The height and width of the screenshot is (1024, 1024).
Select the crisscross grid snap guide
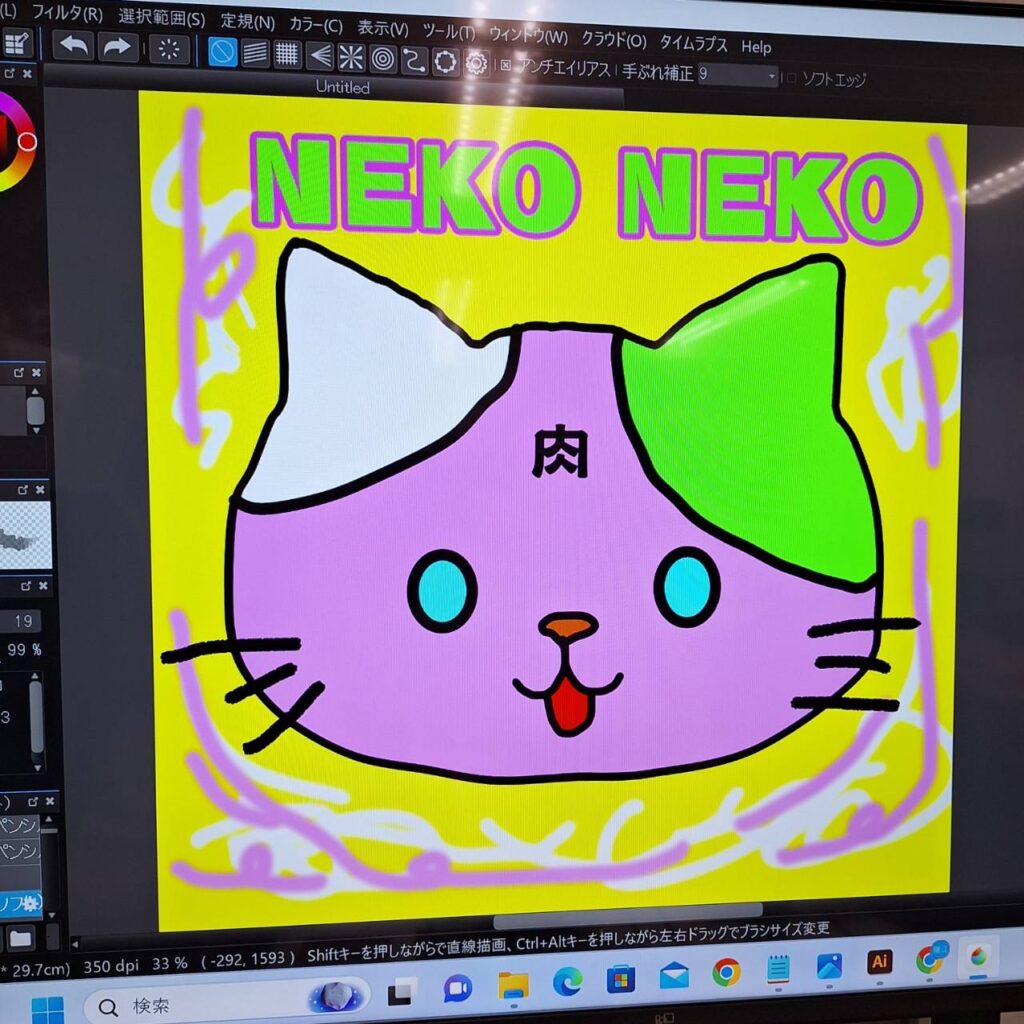[x=287, y=54]
